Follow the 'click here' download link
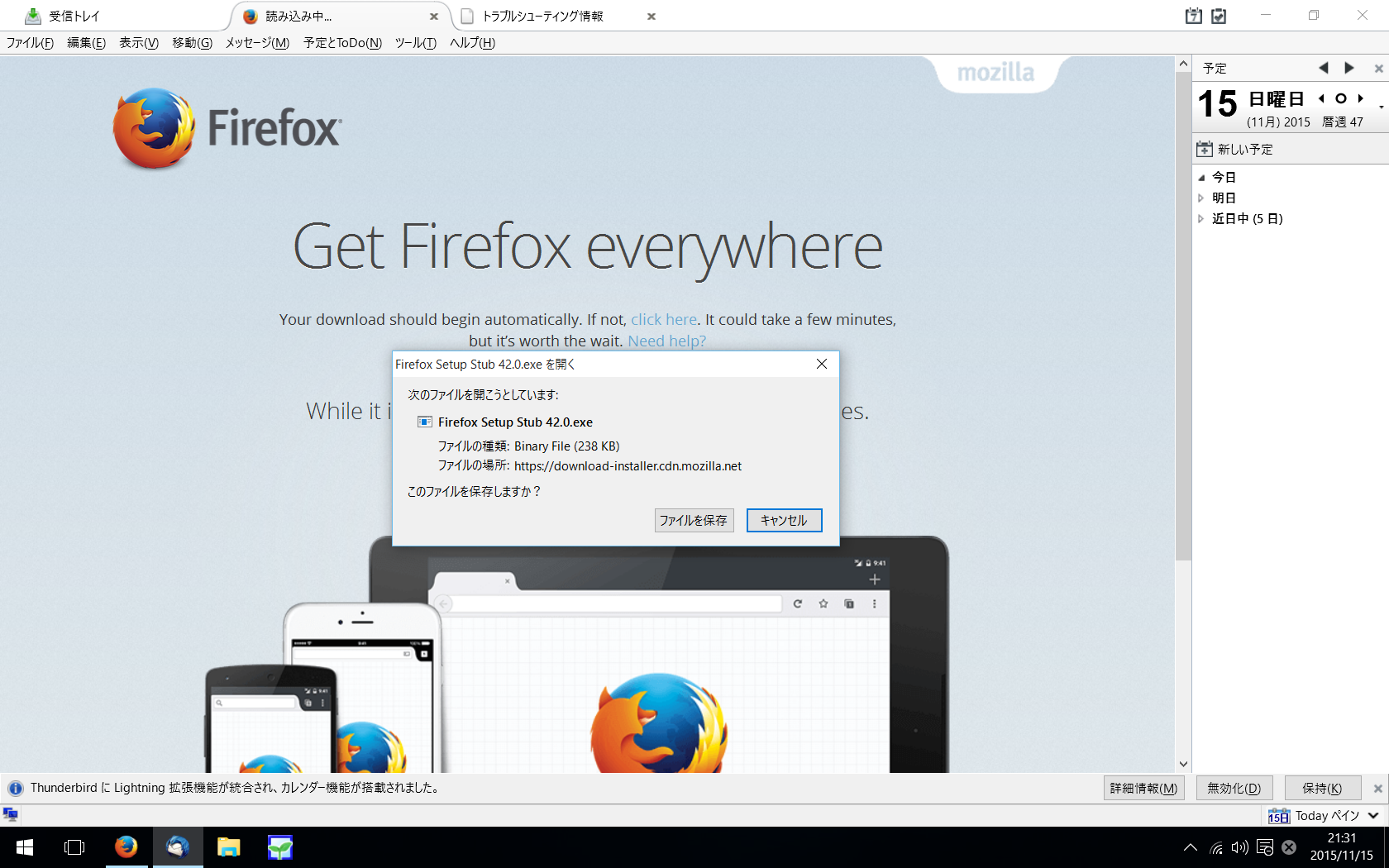Image resolution: width=1389 pixels, height=868 pixels. click(x=663, y=320)
